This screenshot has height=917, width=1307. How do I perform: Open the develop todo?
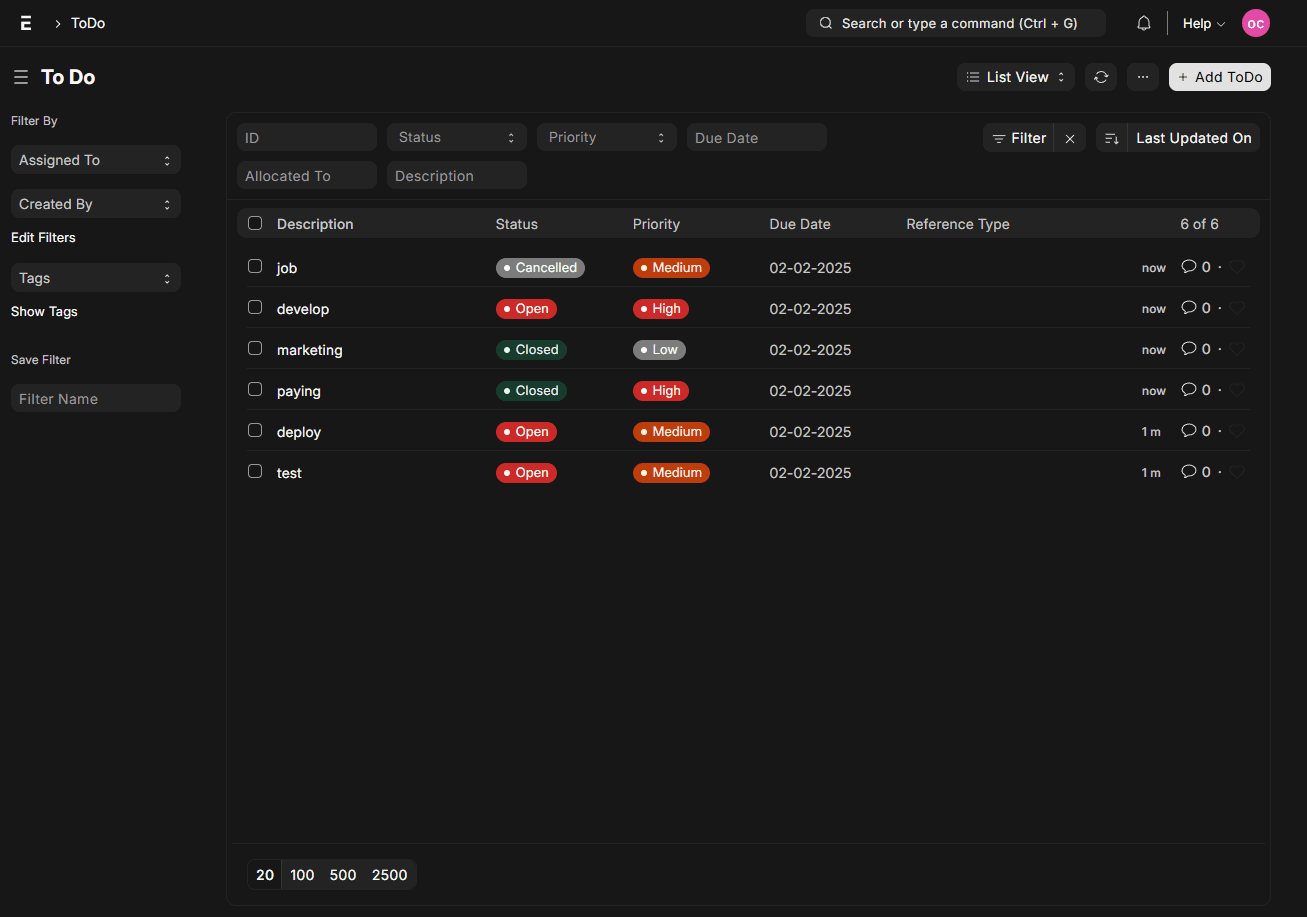303,309
